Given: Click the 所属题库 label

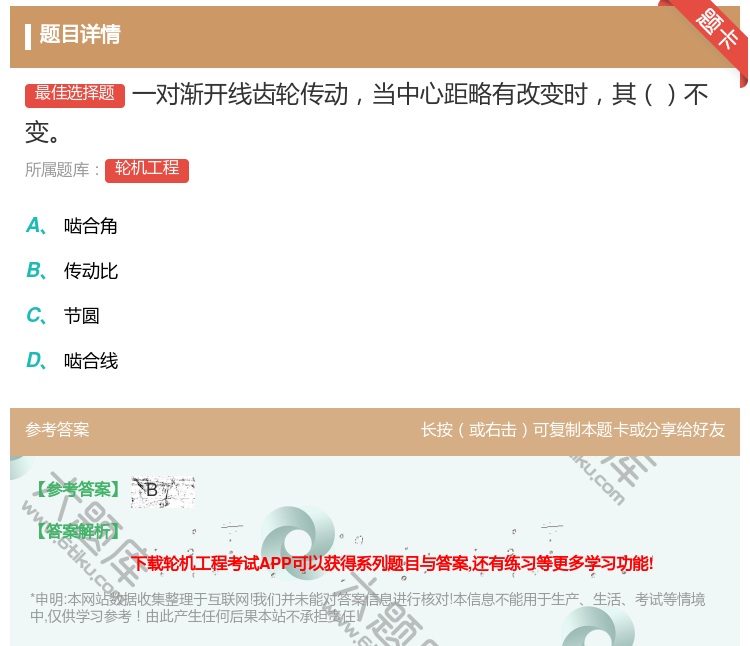Looking at the screenshot, I should click(62, 170).
